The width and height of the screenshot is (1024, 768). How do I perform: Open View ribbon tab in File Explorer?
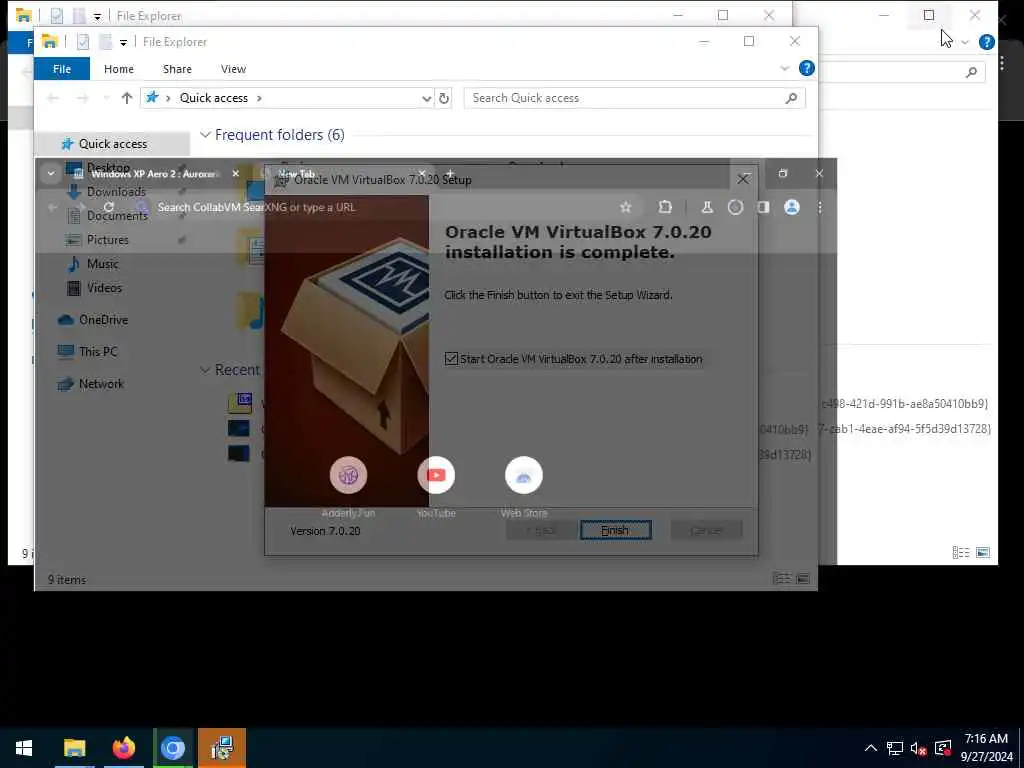click(233, 69)
